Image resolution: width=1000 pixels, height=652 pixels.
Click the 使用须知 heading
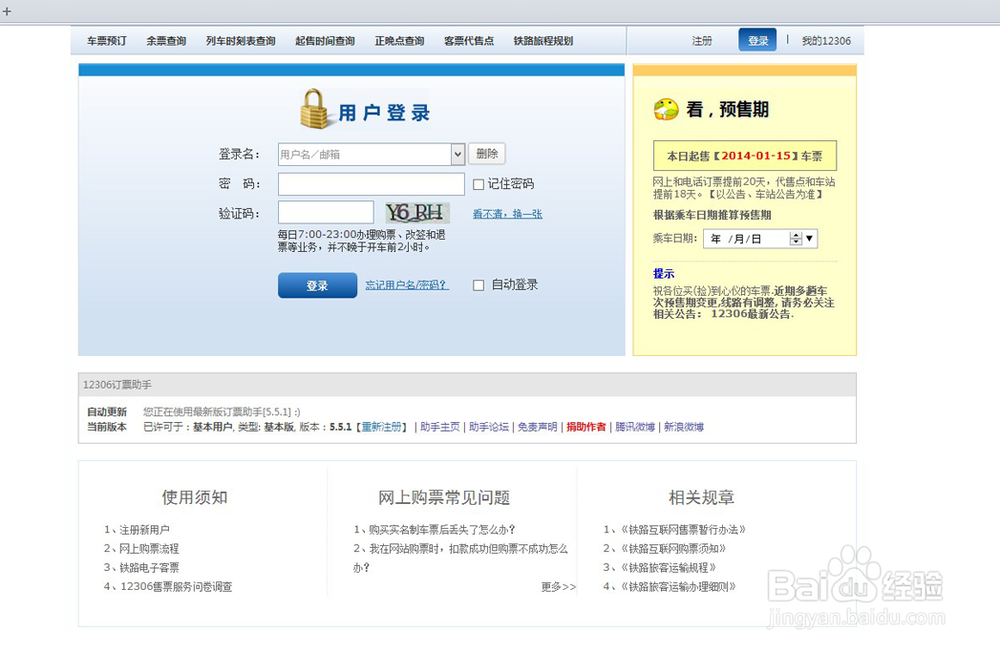pyautogui.click(x=195, y=498)
